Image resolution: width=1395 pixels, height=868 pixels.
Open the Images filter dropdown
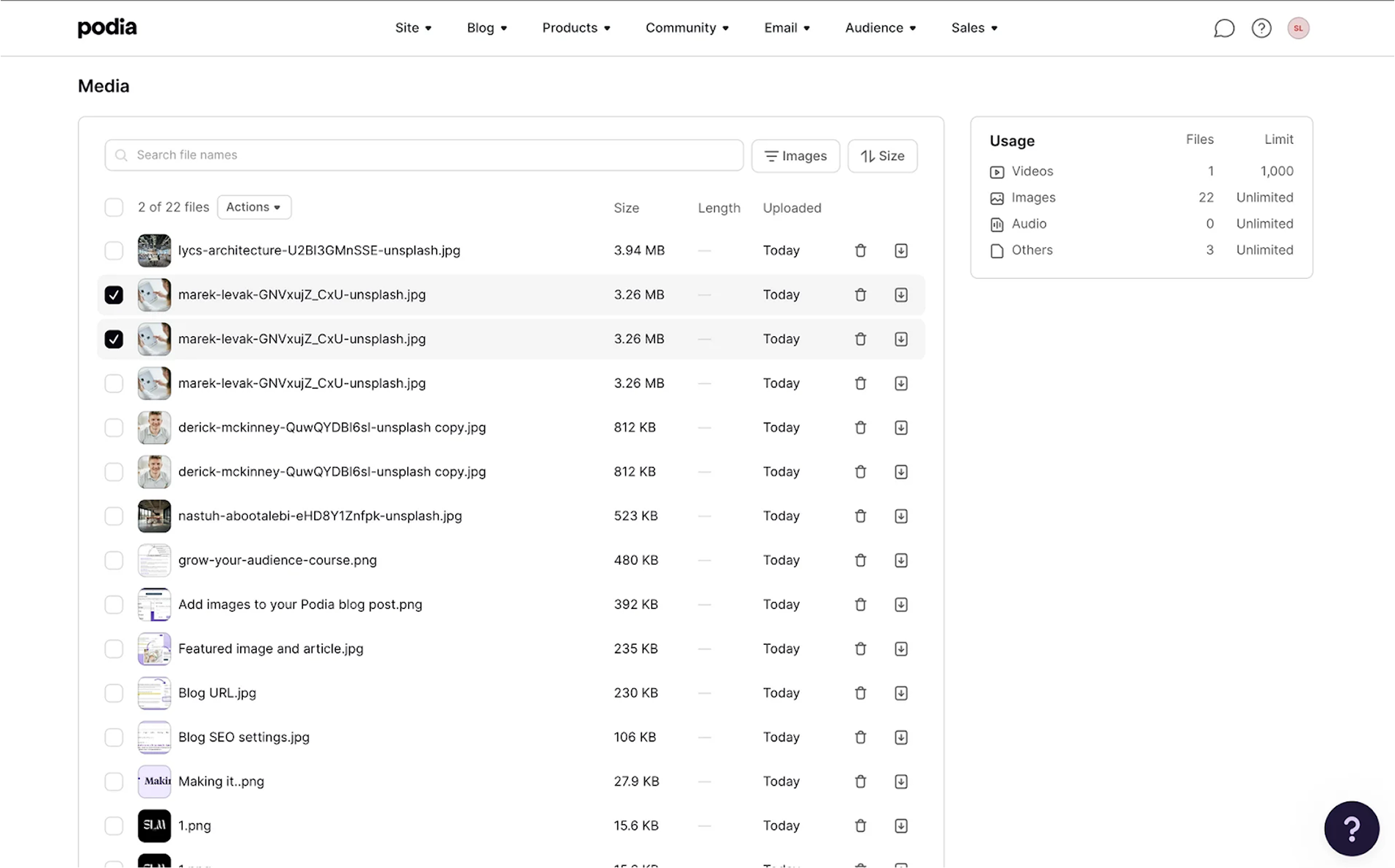point(795,156)
